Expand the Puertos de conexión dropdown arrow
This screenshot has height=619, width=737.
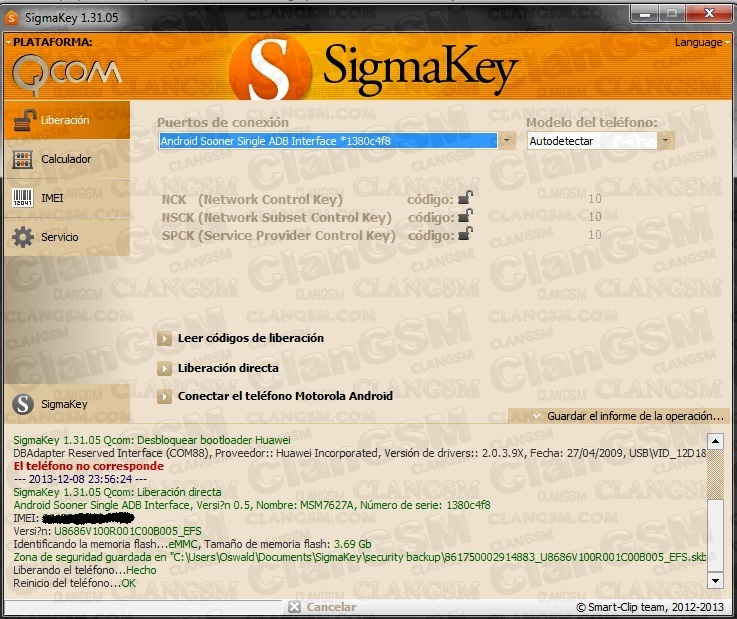(506, 141)
